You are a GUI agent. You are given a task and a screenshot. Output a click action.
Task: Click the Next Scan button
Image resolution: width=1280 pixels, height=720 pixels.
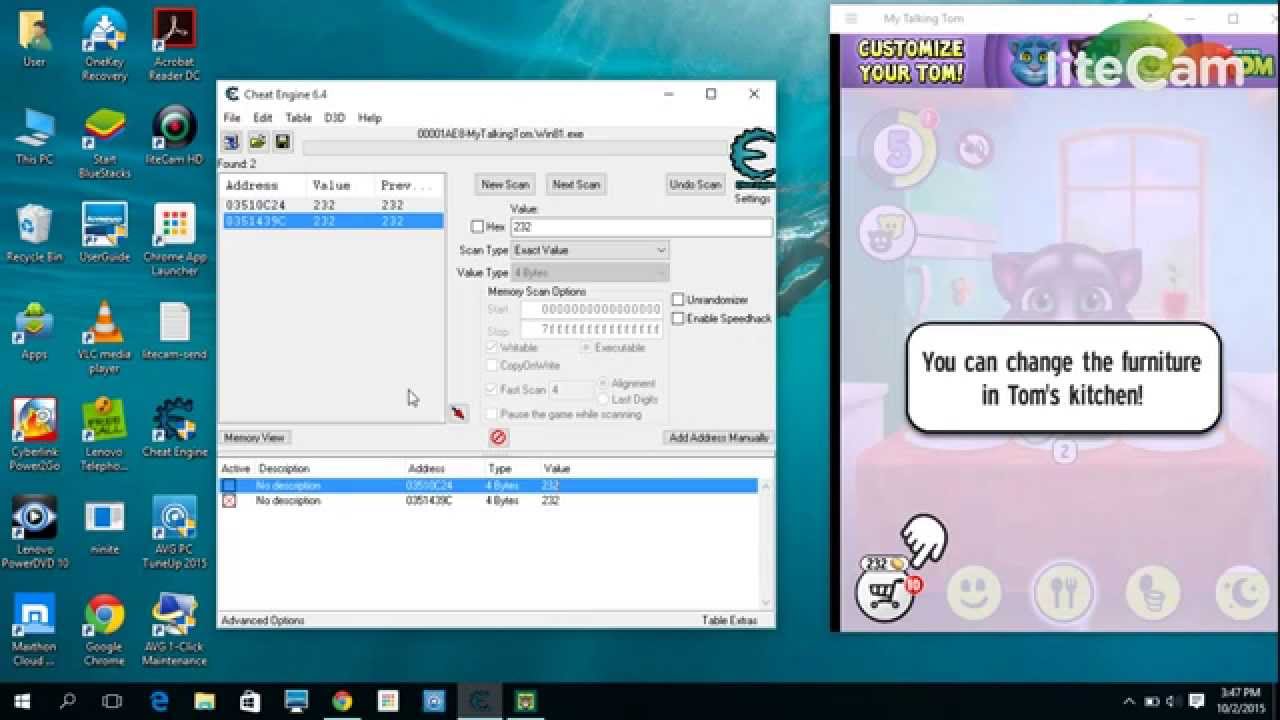[576, 184]
